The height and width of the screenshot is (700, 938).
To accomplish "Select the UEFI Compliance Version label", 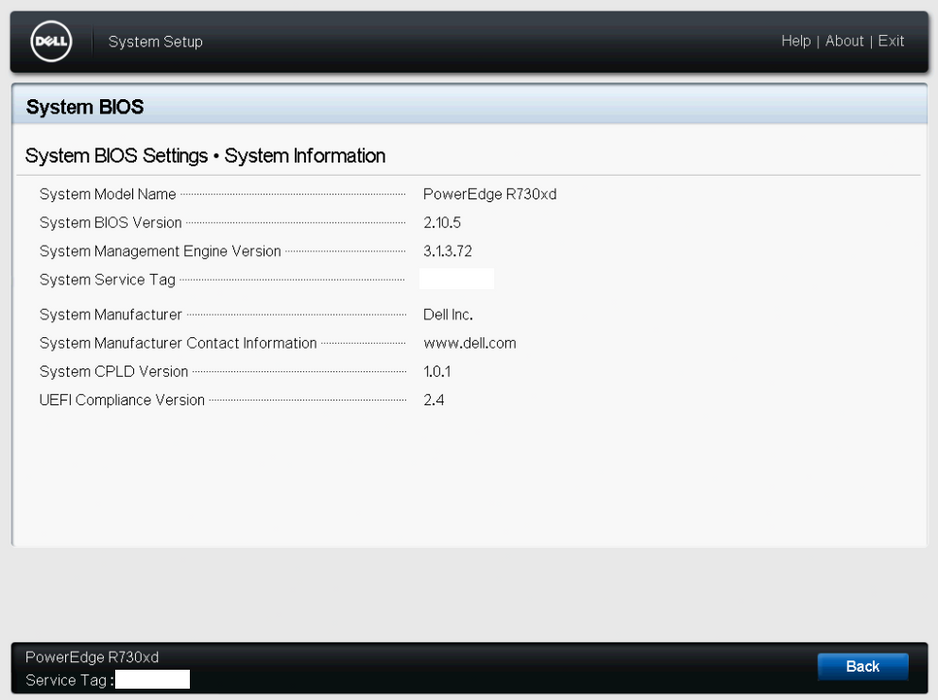I will coord(121,400).
